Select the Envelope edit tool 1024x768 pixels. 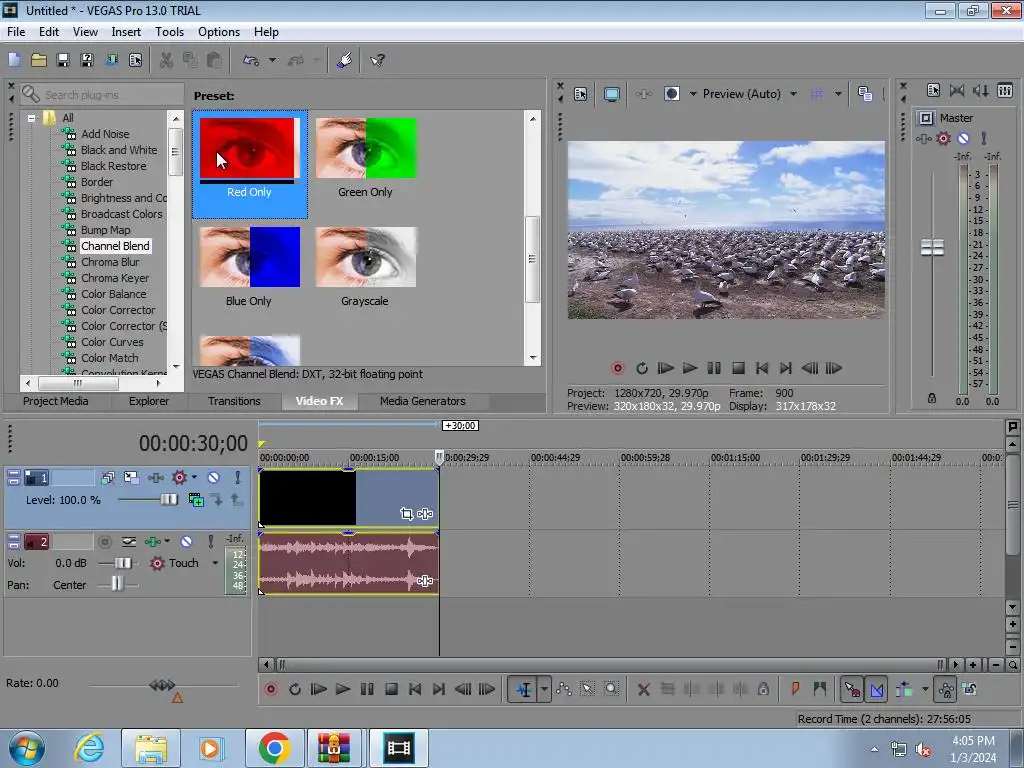(x=564, y=689)
